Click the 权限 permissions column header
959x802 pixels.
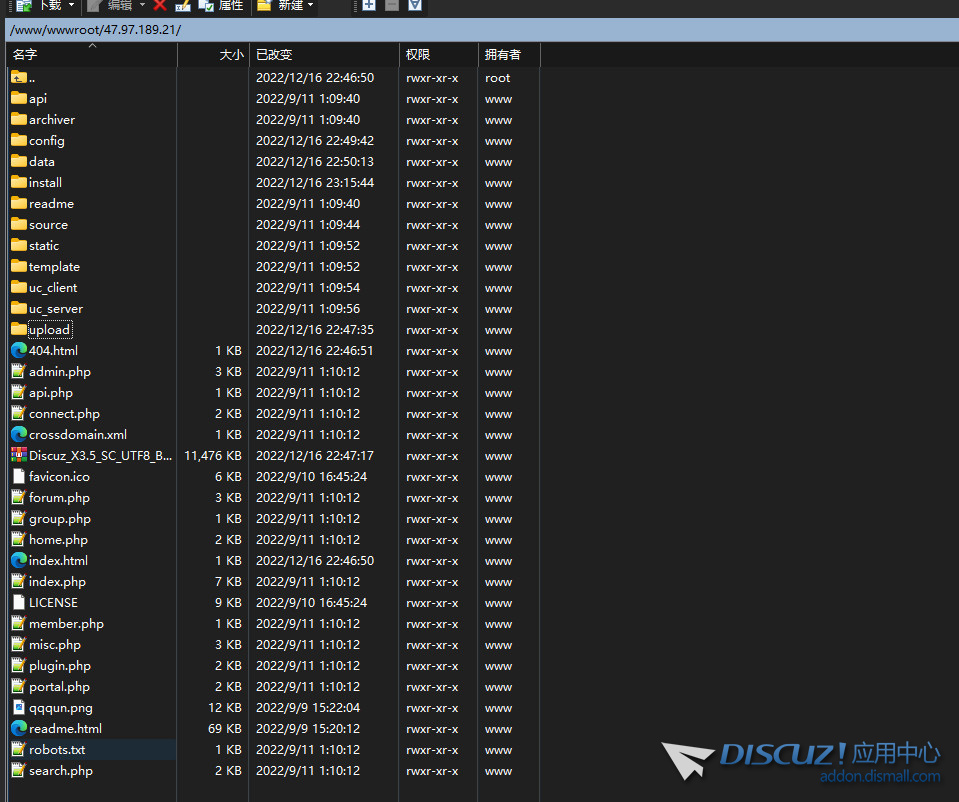coord(418,55)
